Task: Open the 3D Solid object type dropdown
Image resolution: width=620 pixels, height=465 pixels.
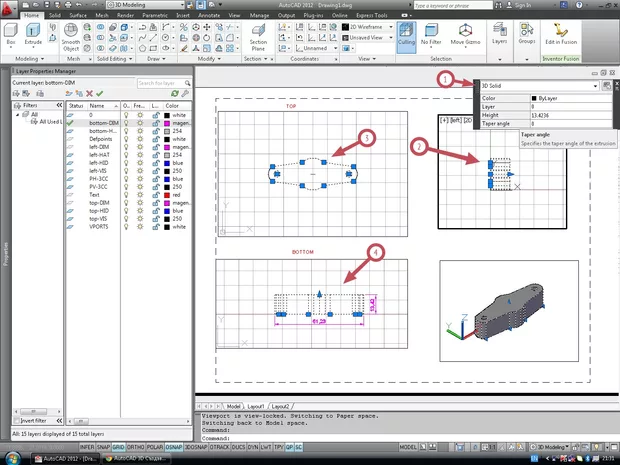Action: pyautogui.click(x=596, y=86)
